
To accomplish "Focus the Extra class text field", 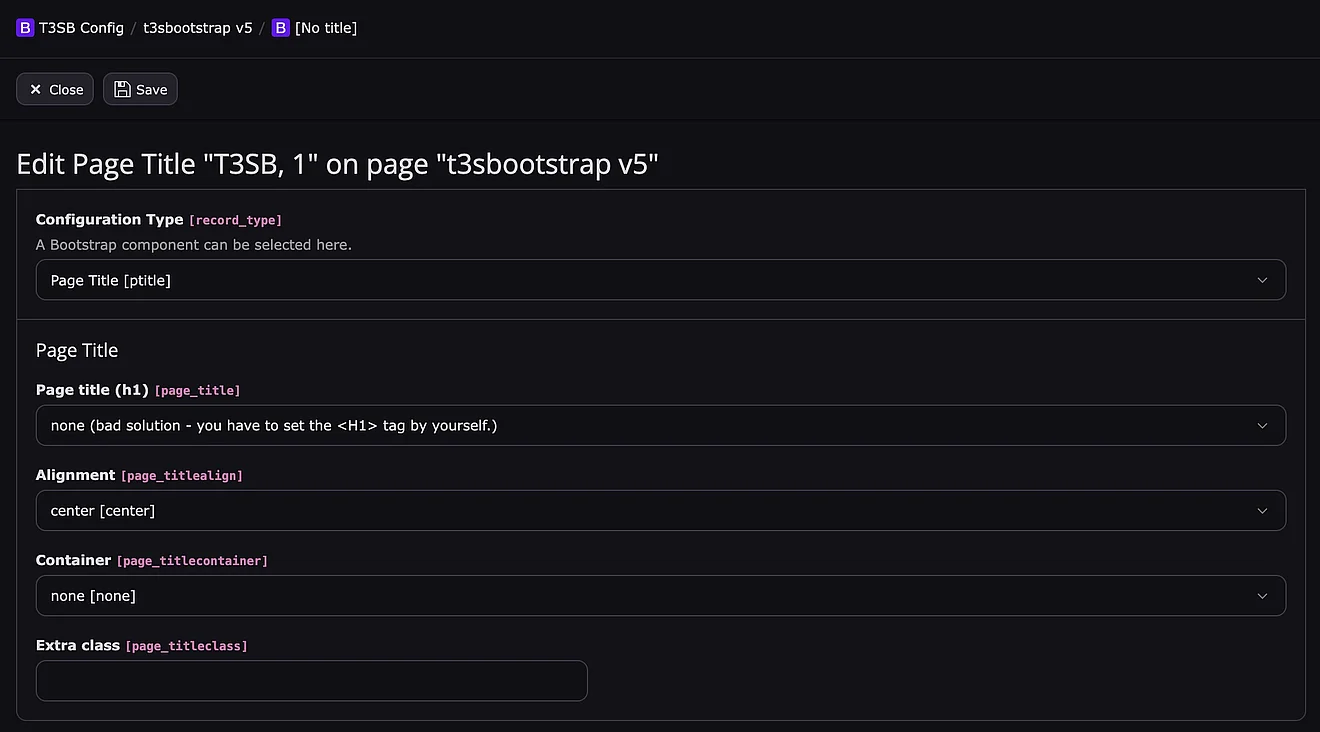I will (311, 681).
